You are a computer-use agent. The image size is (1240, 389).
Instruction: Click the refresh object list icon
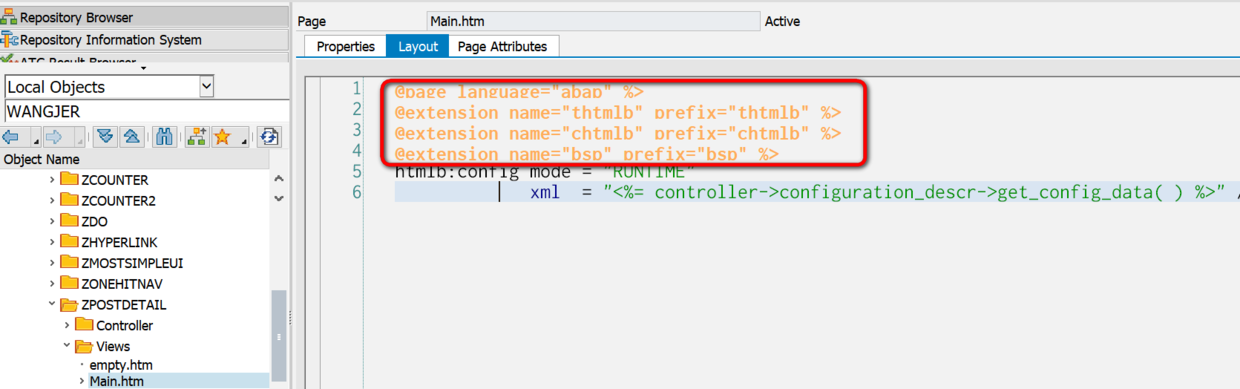[x=268, y=137]
